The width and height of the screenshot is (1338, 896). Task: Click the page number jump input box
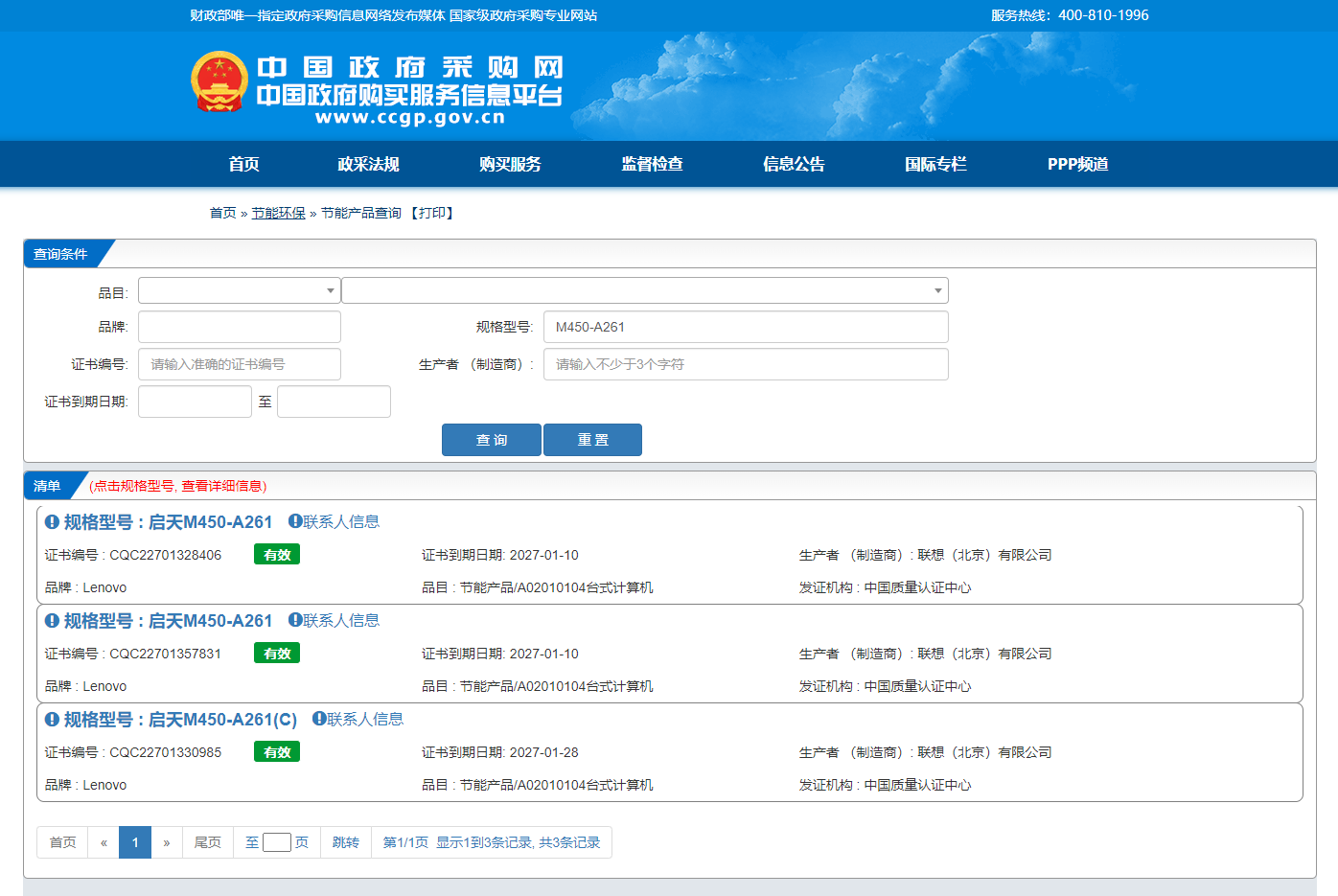tap(277, 842)
